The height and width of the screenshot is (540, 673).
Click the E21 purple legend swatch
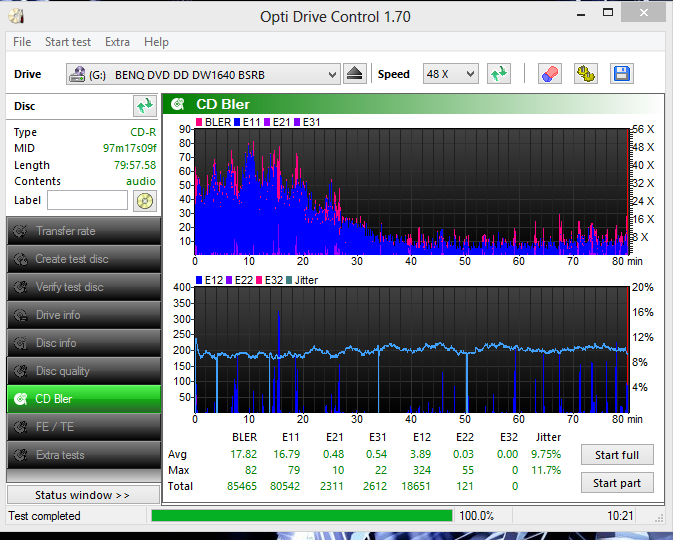267,122
